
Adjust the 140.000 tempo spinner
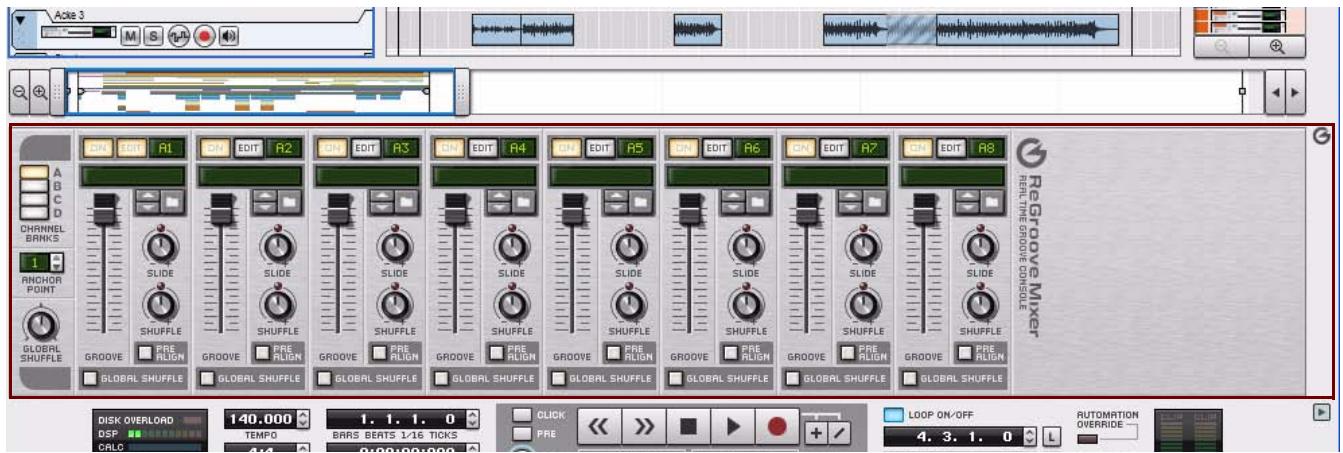pos(303,420)
